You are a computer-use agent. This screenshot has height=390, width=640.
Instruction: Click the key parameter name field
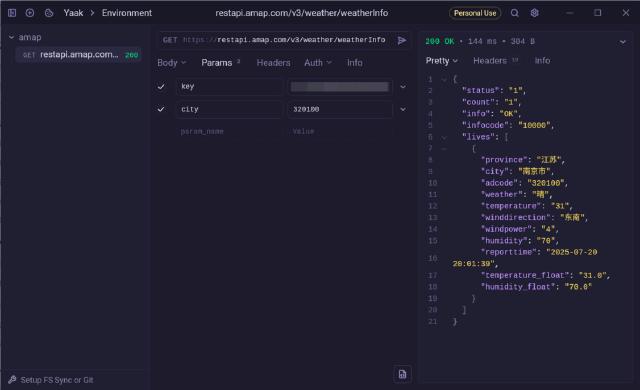click(229, 86)
